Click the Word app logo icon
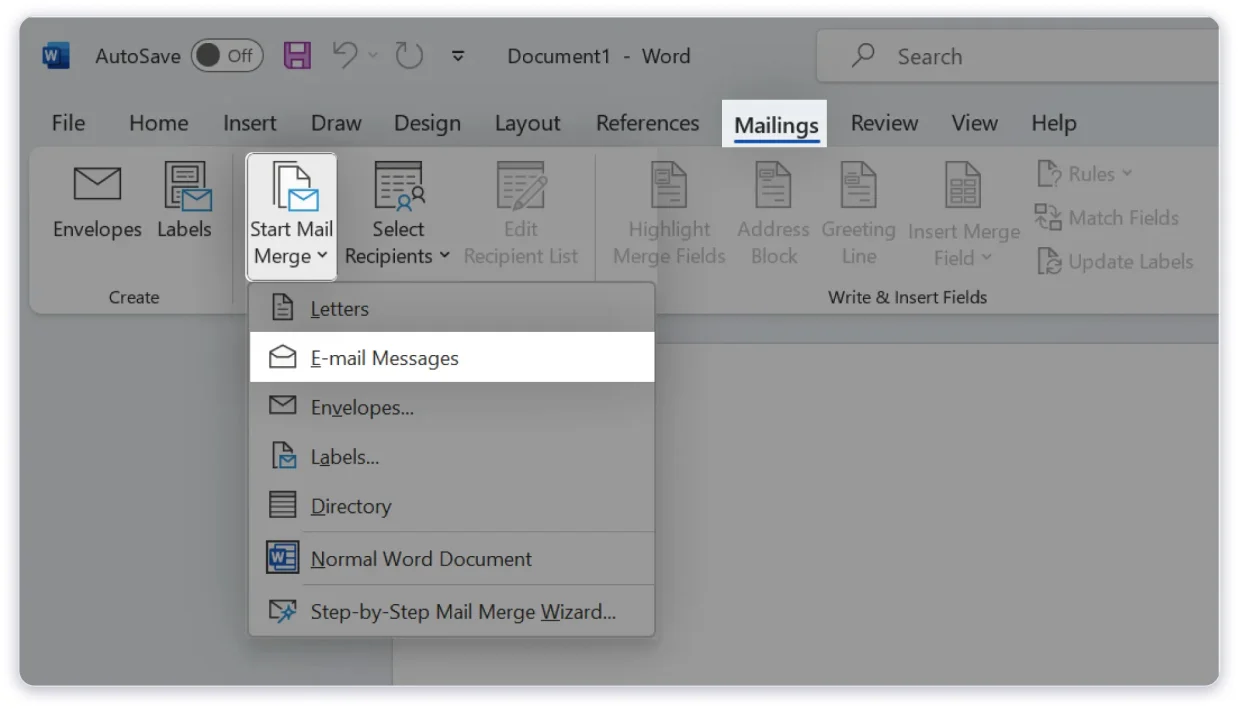Viewport: 1239px width, 709px height. point(55,56)
